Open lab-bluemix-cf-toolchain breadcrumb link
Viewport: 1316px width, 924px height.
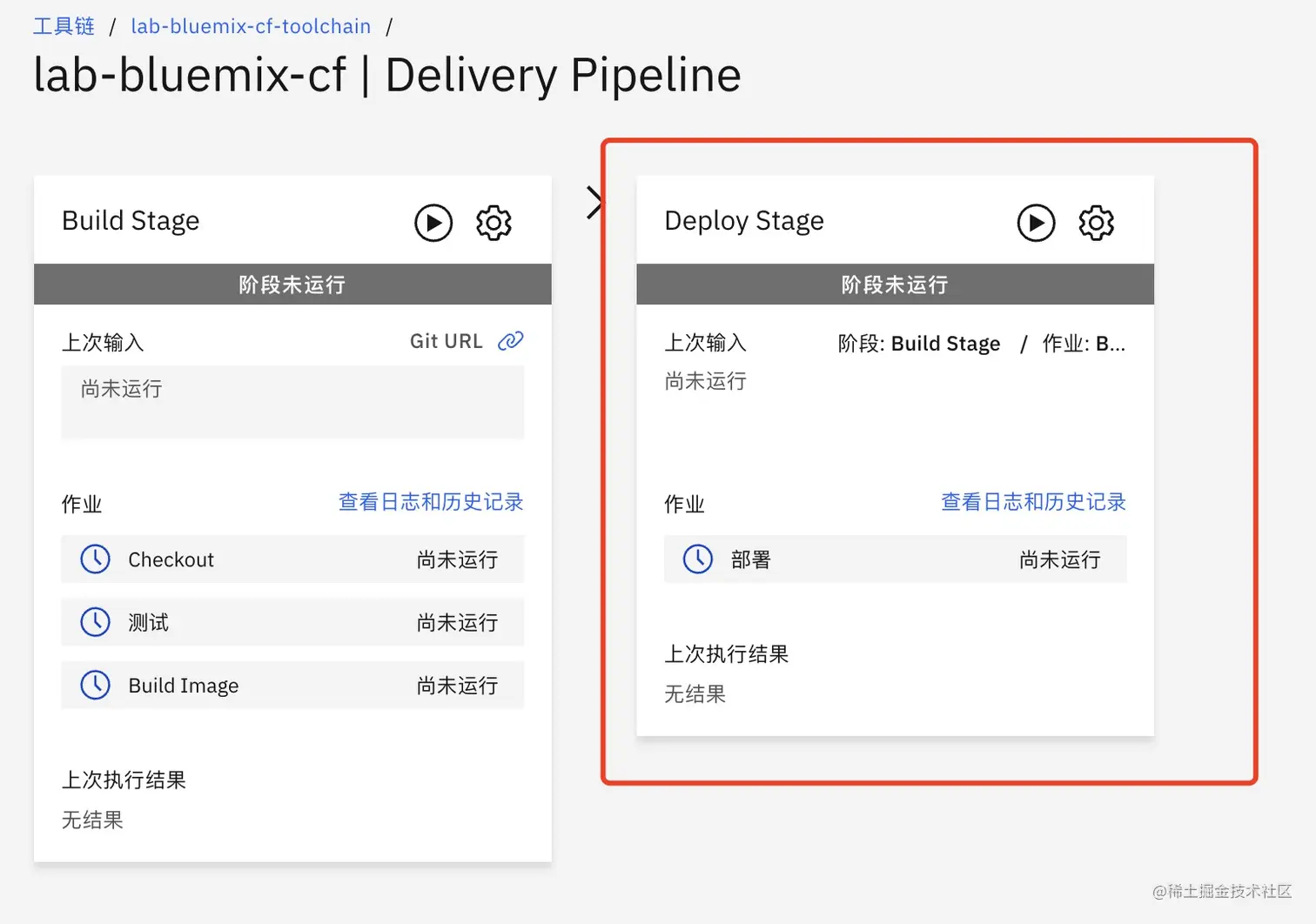(251, 26)
